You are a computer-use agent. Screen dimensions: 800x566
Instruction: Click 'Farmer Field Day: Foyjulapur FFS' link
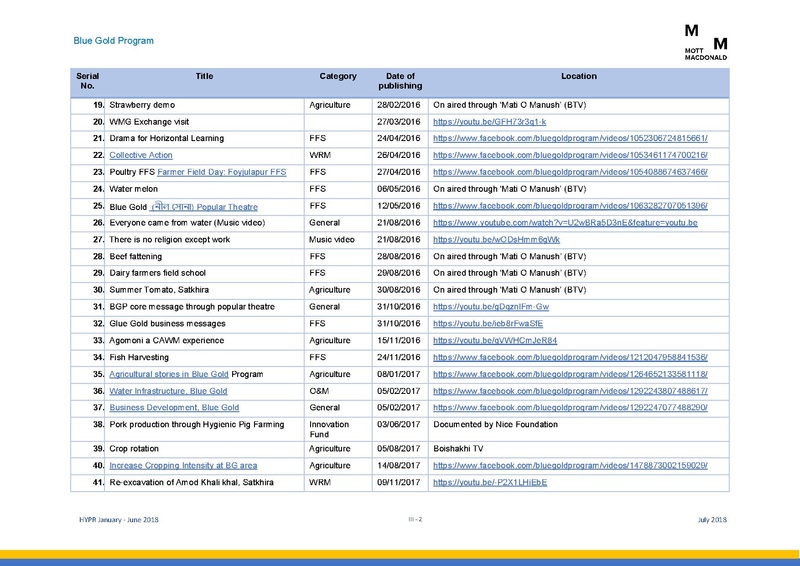[x=221, y=172]
